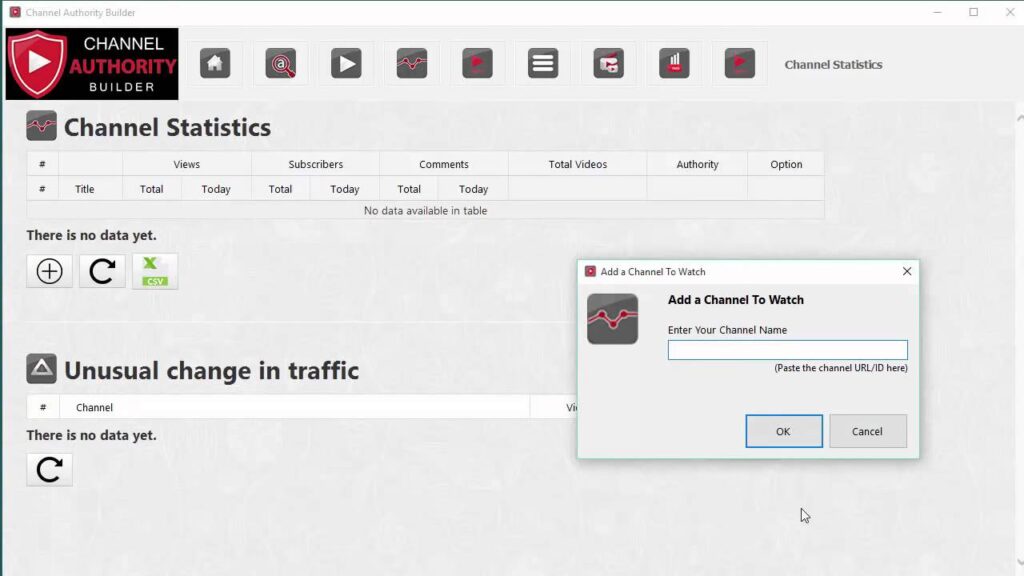Click the Channel Statistics heading pulse icon
Viewport: 1024px width, 576px height.
click(x=41, y=126)
